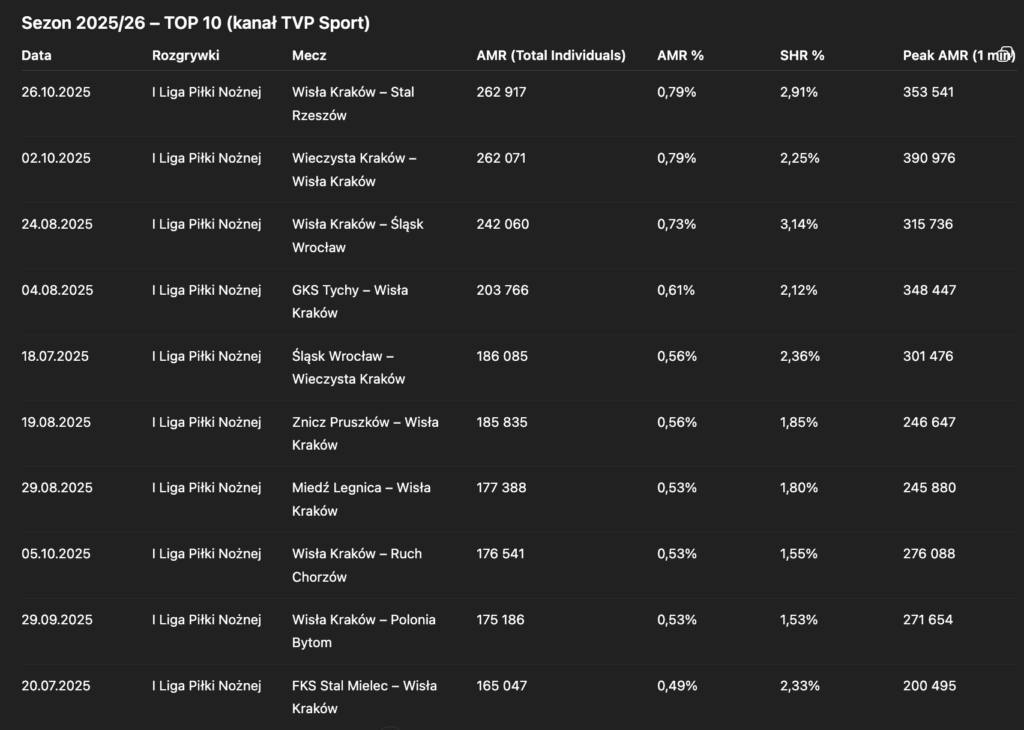
Task: Click the SHR % column header
Action: pyautogui.click(x=802, y=56)
